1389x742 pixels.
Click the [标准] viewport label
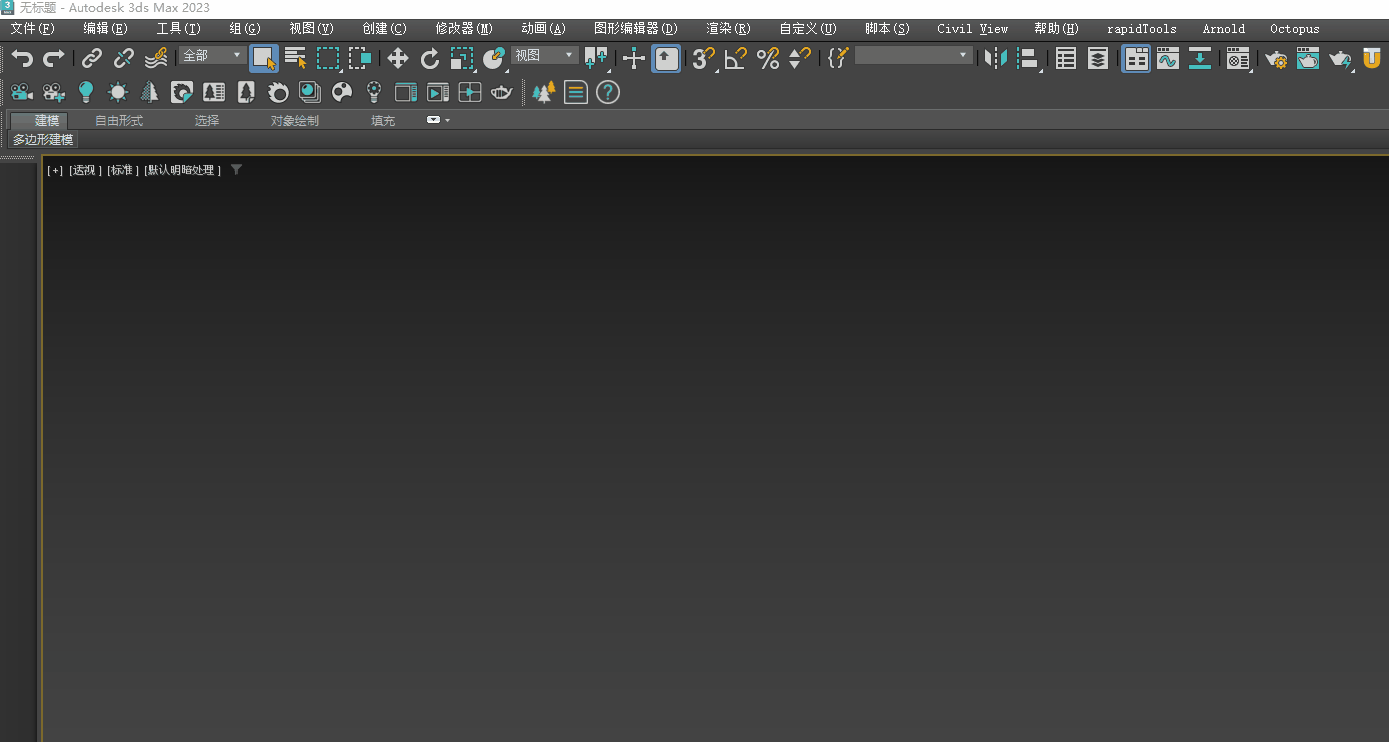tap(123, 171)
